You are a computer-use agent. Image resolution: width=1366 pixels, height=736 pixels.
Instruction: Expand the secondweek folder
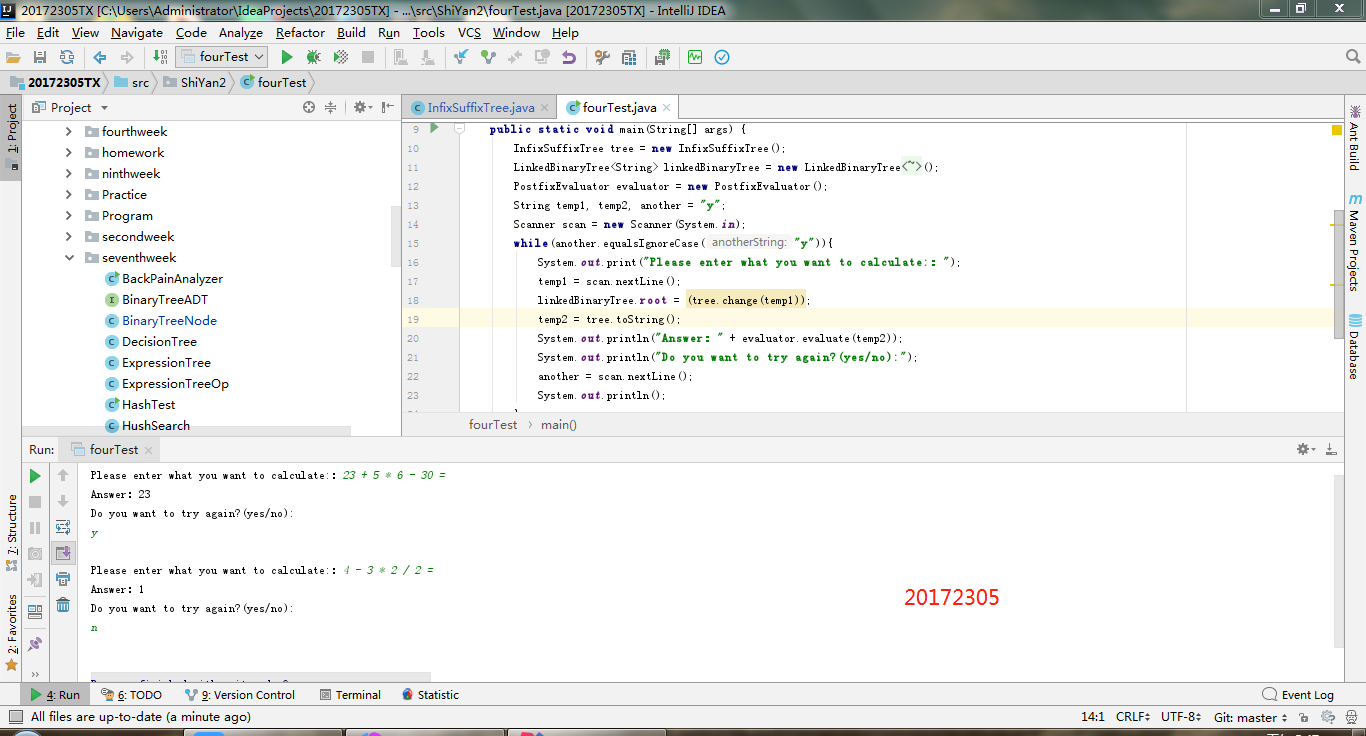69,236
